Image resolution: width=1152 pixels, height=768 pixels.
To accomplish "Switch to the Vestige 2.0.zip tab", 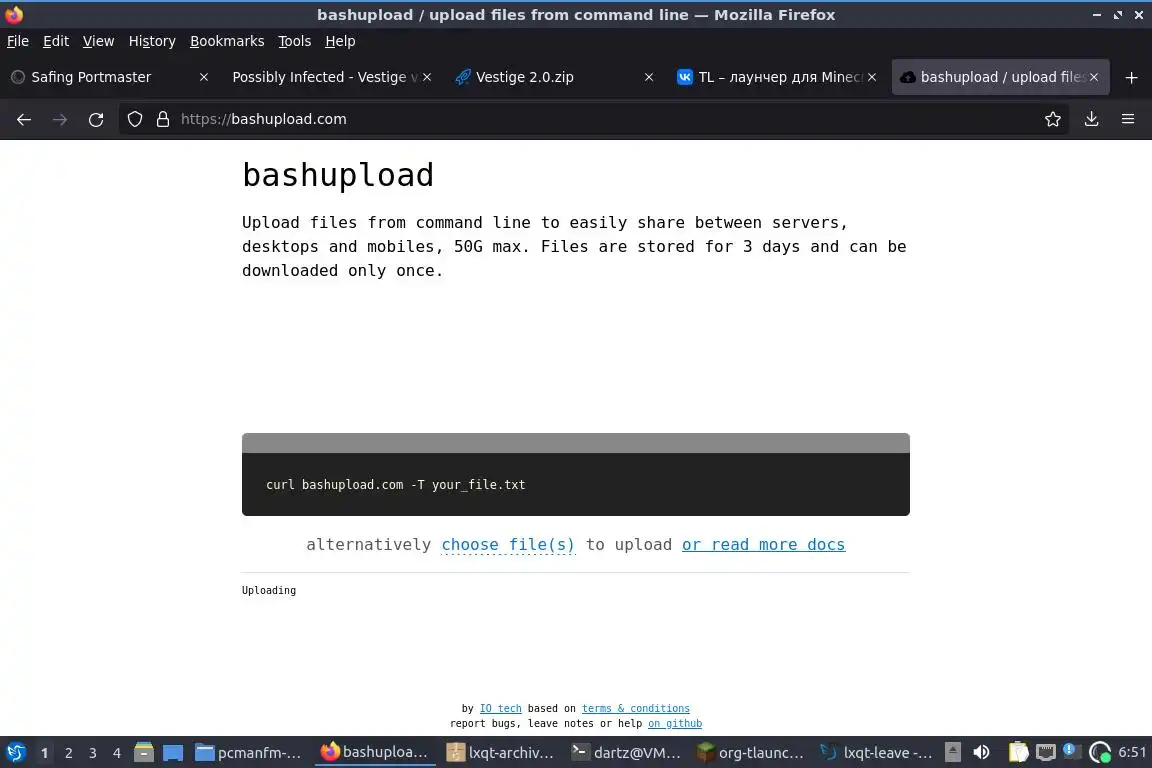I will point(554,77).
